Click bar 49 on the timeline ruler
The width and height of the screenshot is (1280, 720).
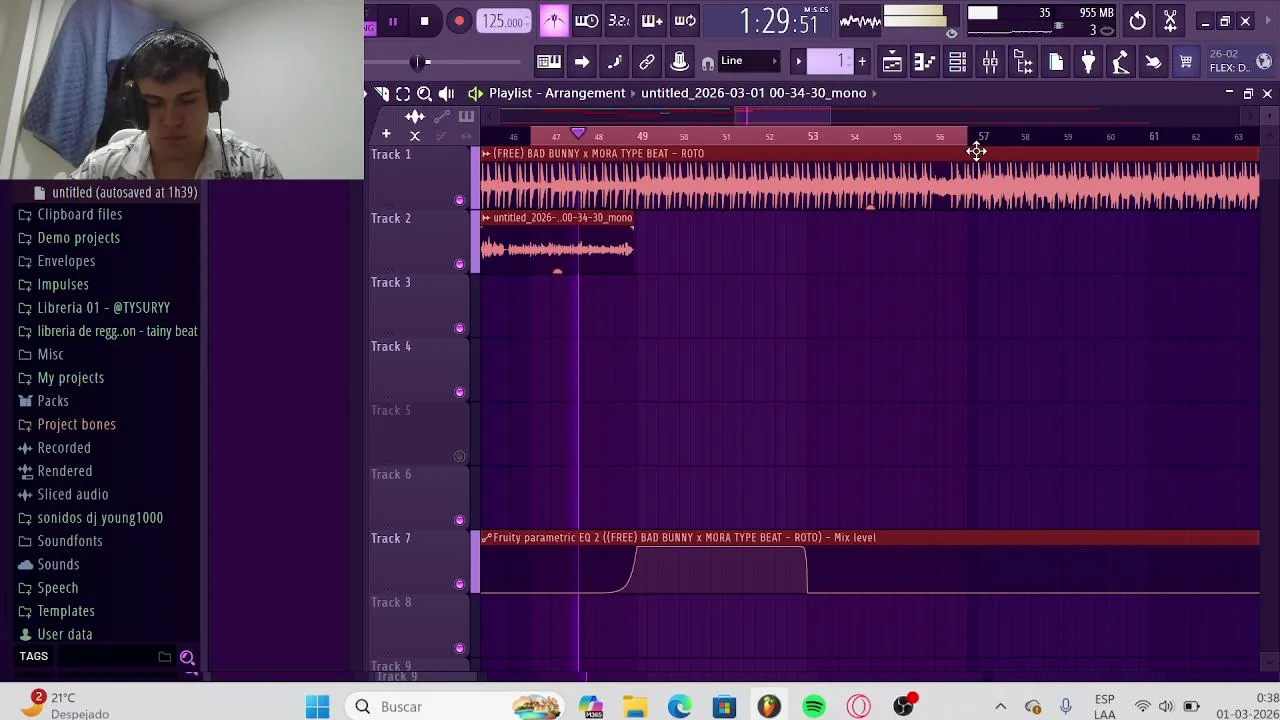click(642, 136)
